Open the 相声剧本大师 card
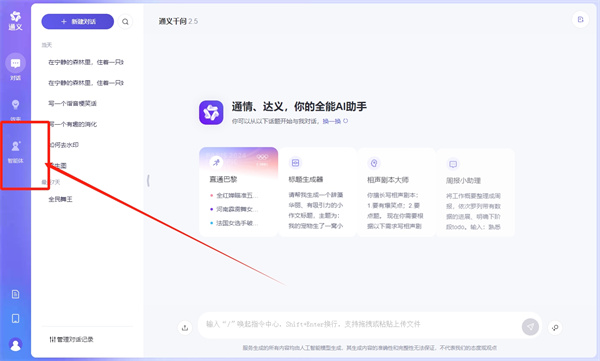600x361 pixels. tap(396, 192)
